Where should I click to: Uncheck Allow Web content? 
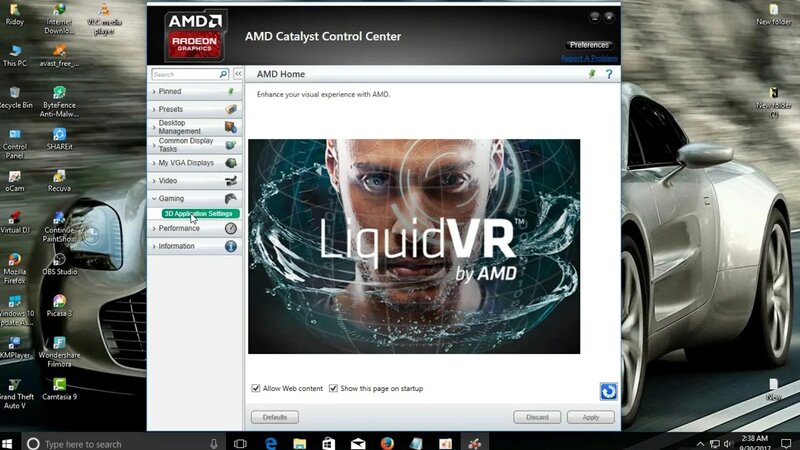tap(256, 388)
